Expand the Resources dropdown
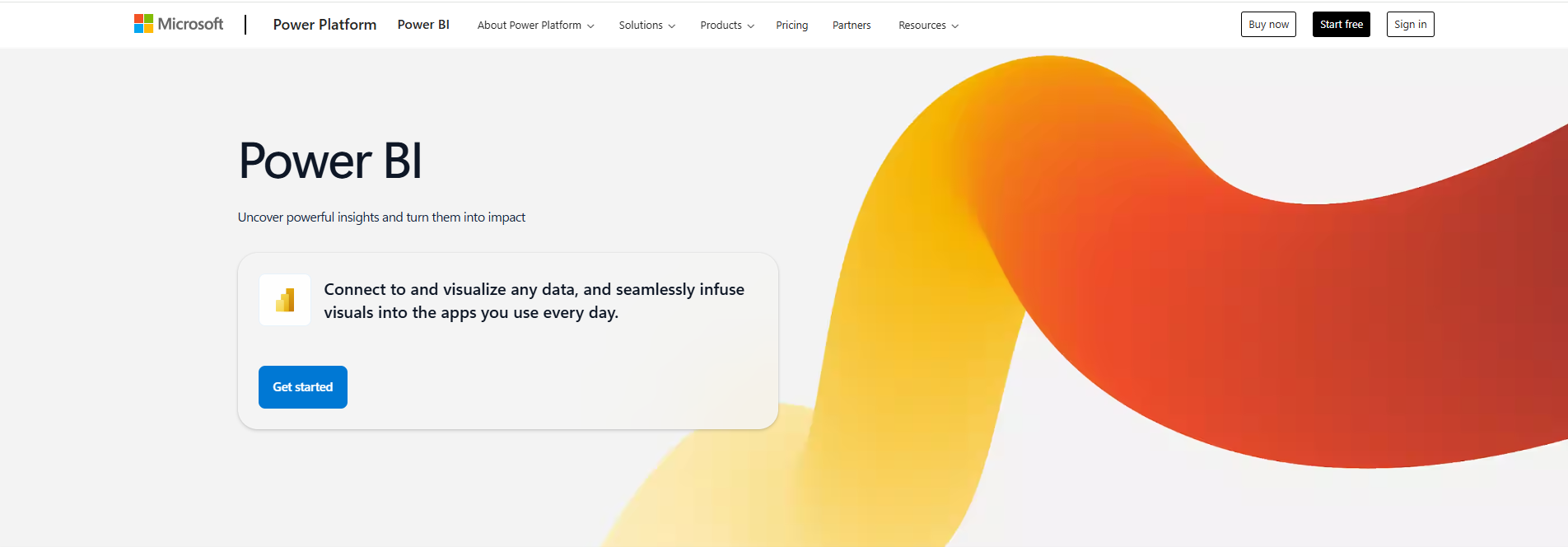Image resolution: width=1568 pixels, height=547 pixels. click(928, 26)
